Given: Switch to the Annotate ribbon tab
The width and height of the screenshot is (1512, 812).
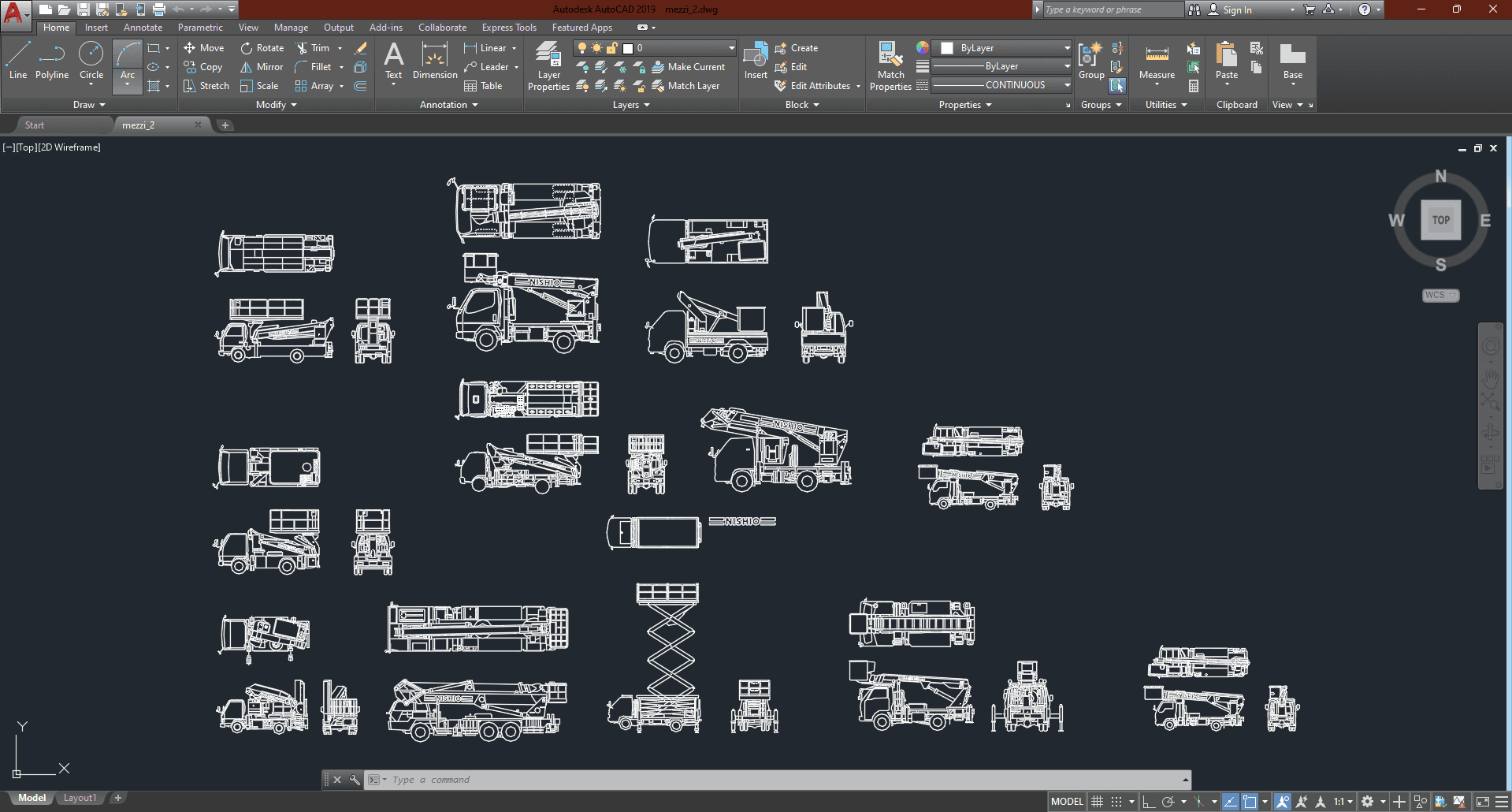Looking at the screenshot, I should 143,28.
